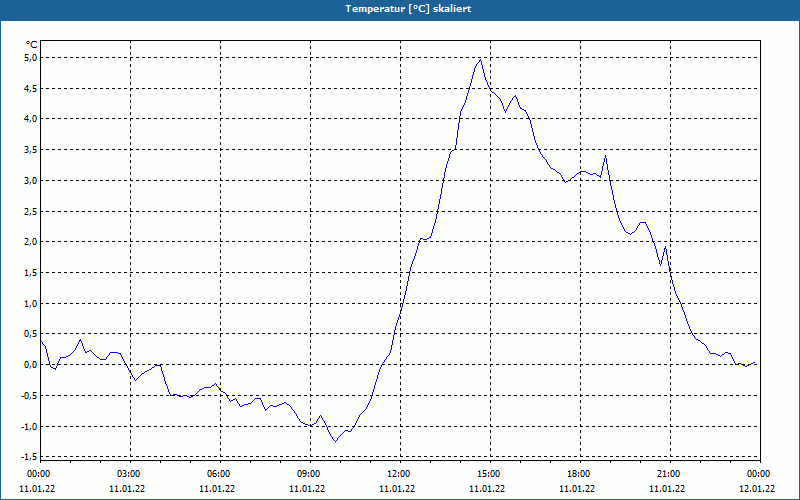The height and width of the screenshot is (500, 800).
Task: Click the 03:00 time label
Action: [130, 474]
